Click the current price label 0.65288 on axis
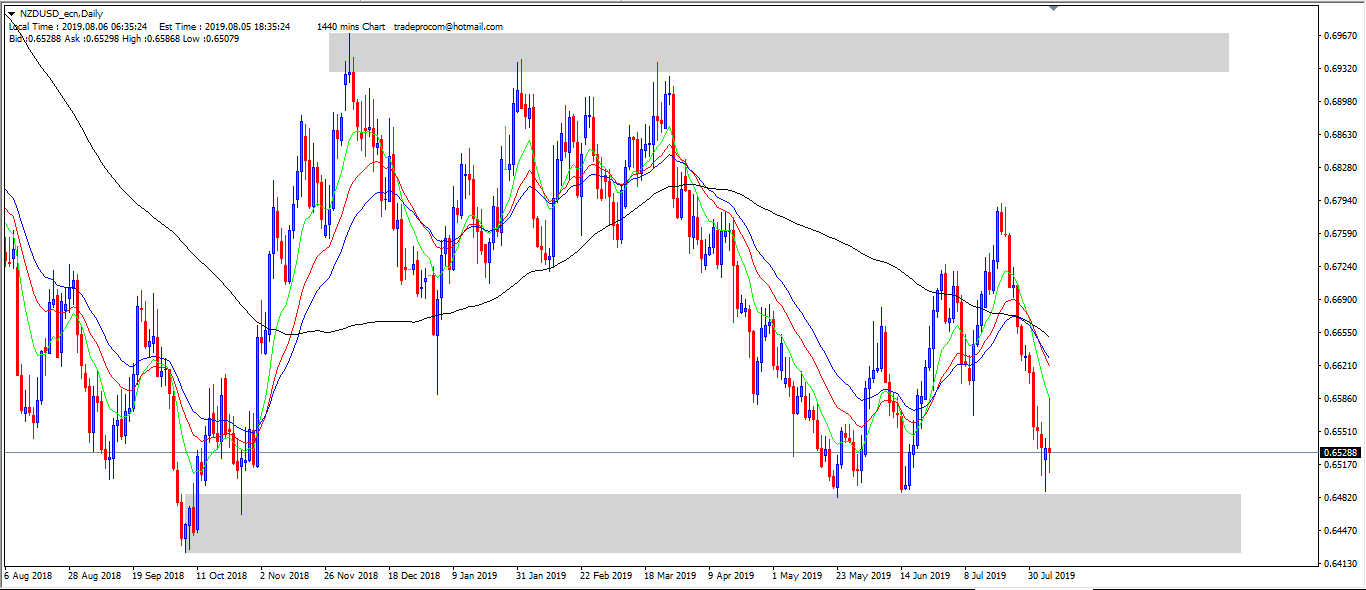Viewport: 1366px width, 590px height. tap(1339, 453)
